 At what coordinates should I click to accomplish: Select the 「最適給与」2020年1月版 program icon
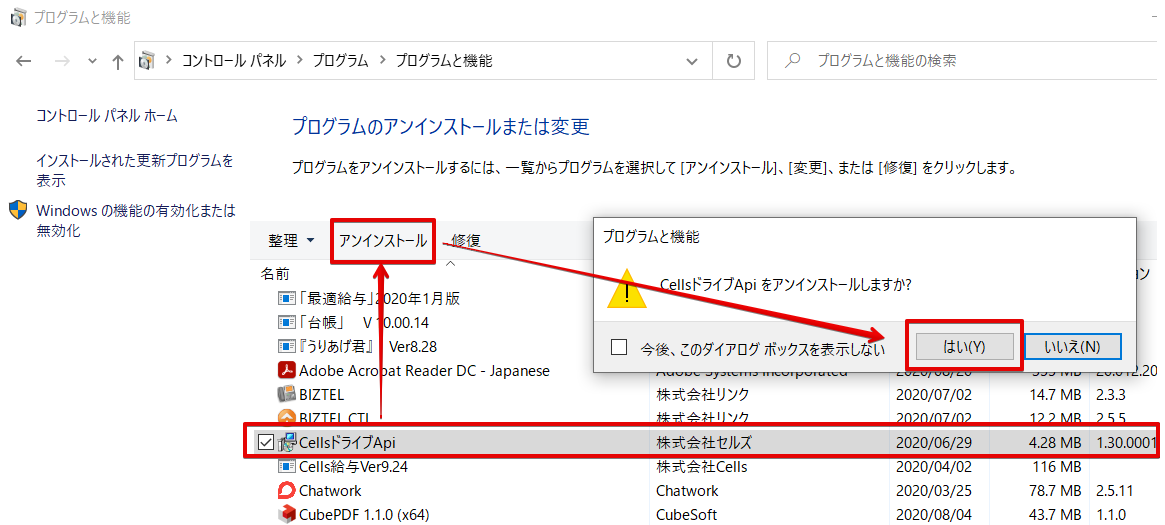click(x=287, y=299)
